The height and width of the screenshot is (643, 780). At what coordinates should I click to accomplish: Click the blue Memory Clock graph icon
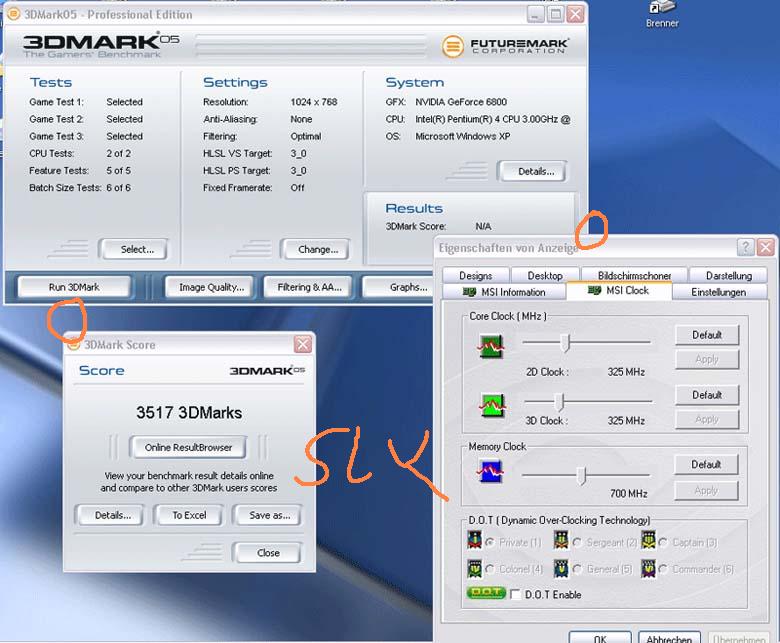pos(490,472)
